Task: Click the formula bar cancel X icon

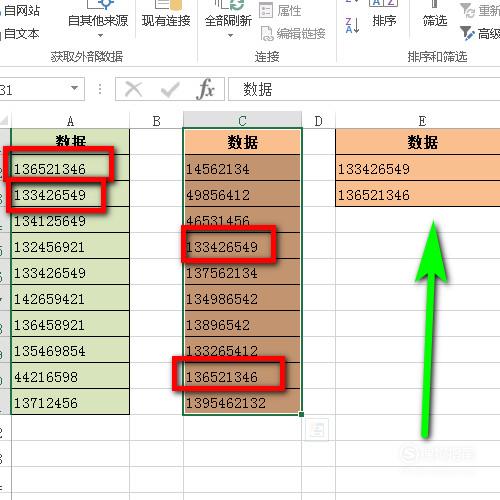Action: click(133, 89)
